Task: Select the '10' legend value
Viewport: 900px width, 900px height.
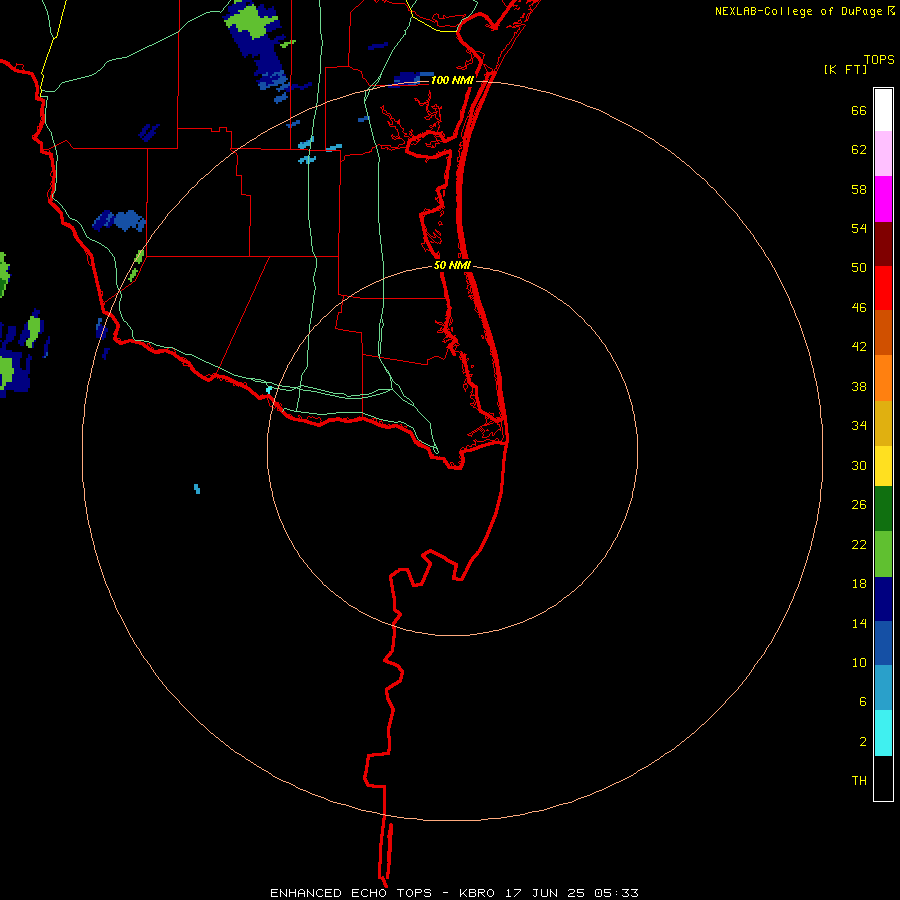Action: click(x=859, y=663)
